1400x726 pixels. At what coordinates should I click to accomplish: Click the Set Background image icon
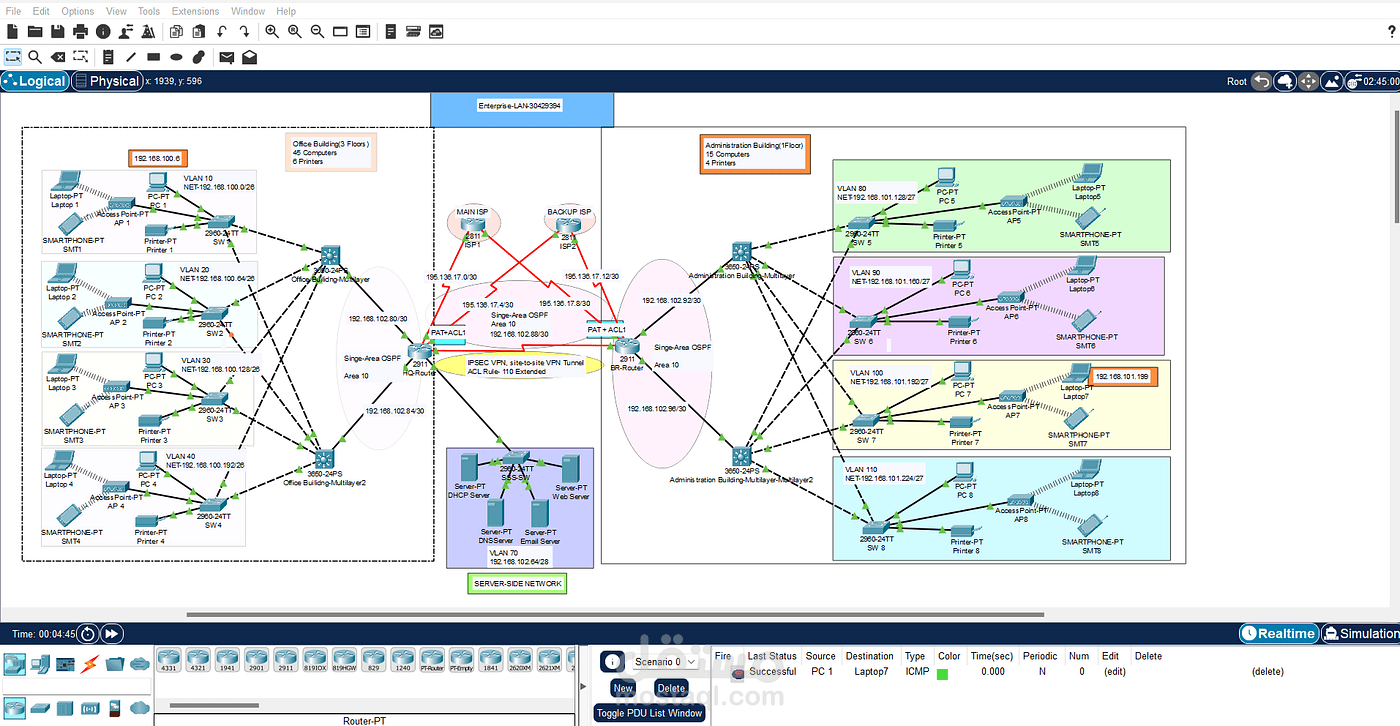point(1331,81)
